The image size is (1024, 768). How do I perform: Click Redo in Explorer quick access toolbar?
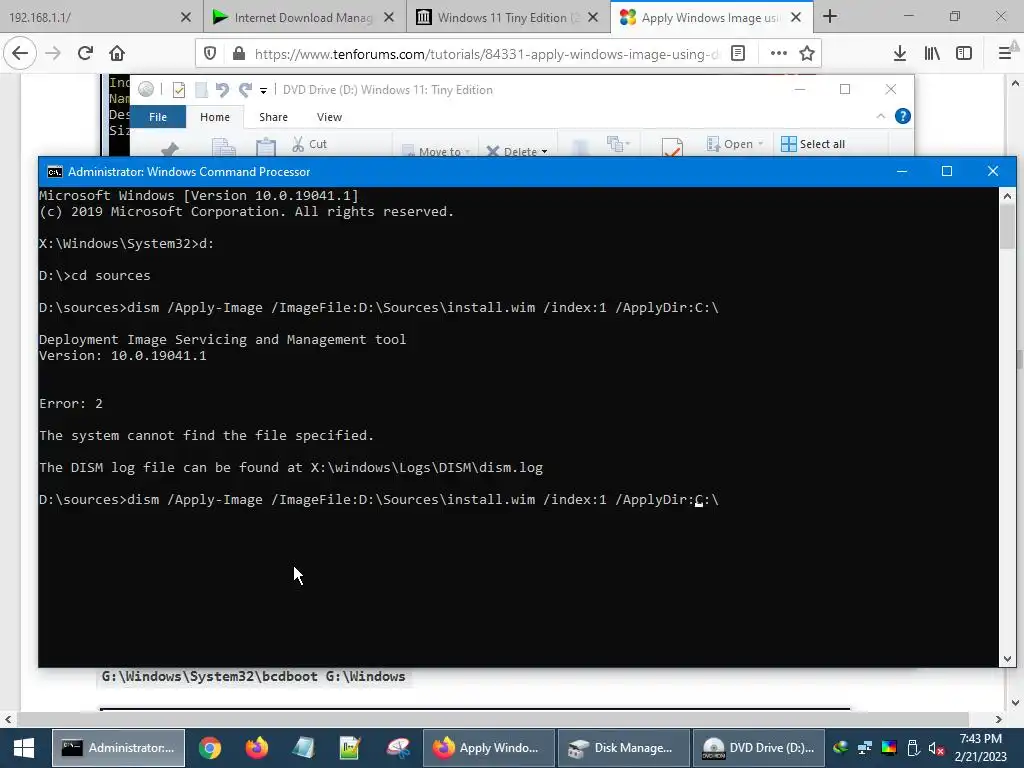coord(246,89)
